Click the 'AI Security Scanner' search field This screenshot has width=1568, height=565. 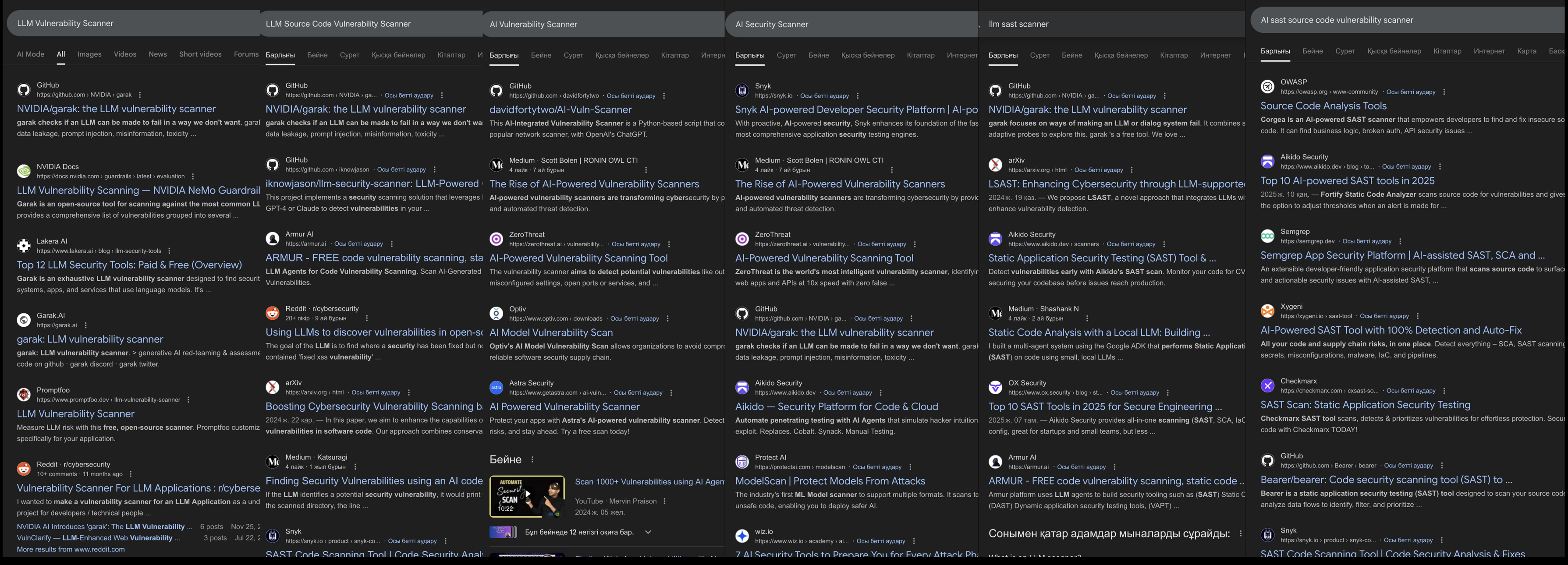coord(851,25)
